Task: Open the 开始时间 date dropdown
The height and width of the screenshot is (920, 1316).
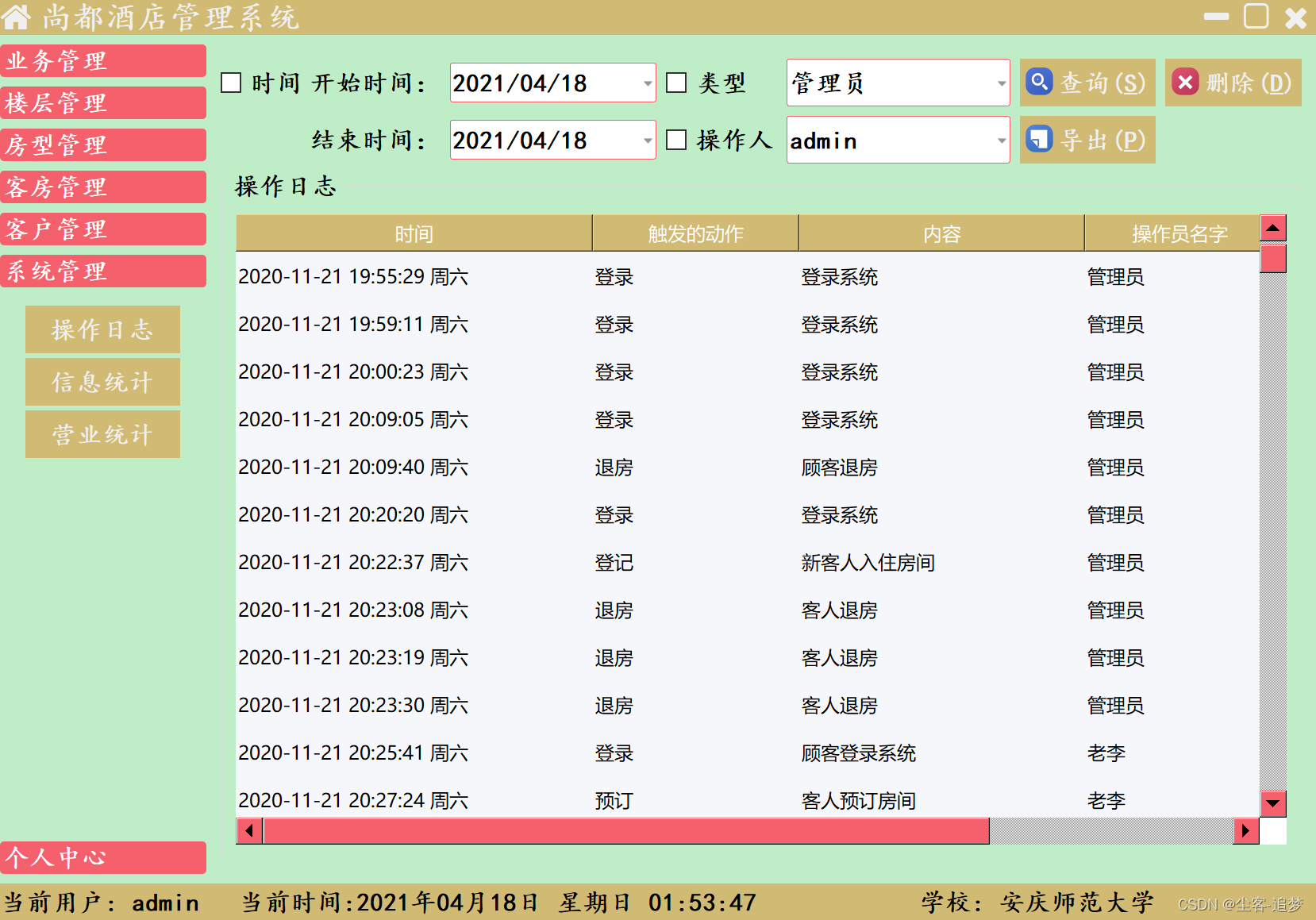Action: point(648,83)
